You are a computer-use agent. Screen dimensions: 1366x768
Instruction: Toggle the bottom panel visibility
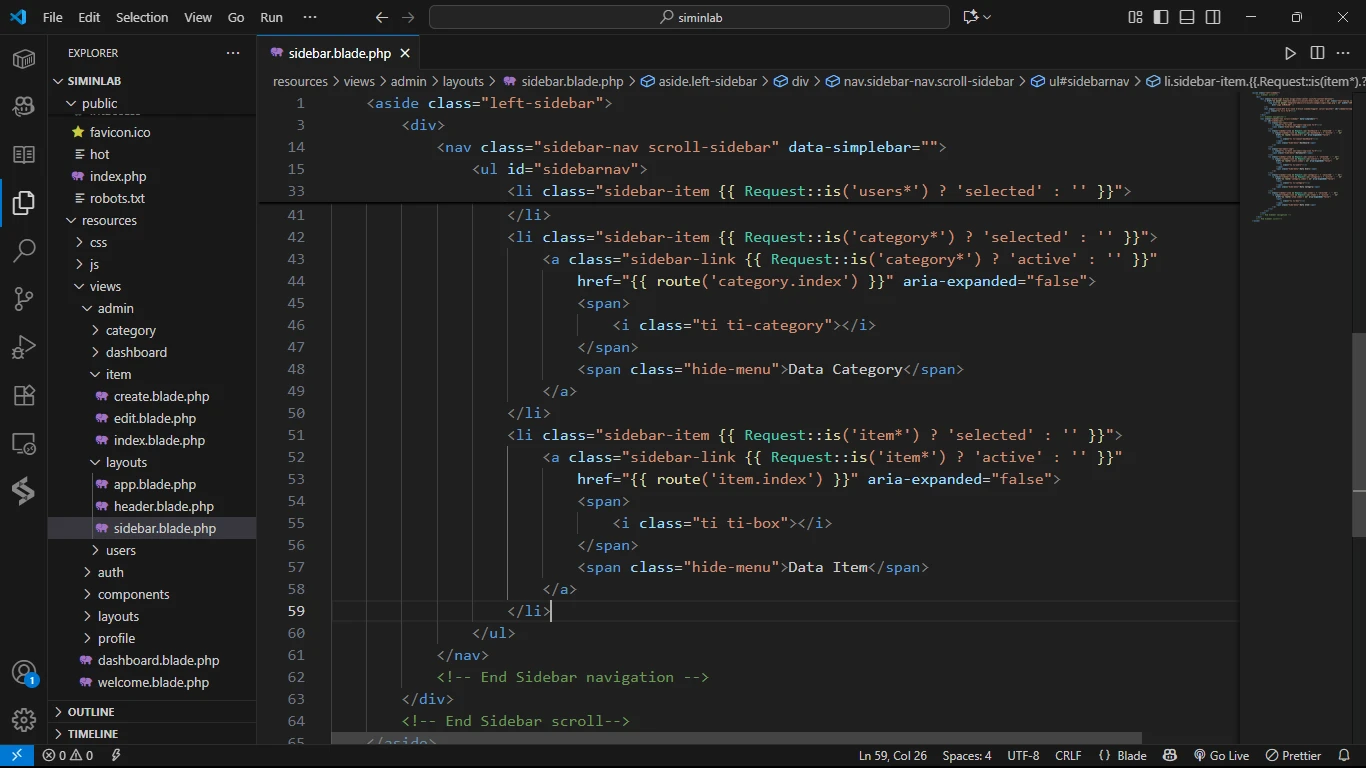[x=1187, y=17]
